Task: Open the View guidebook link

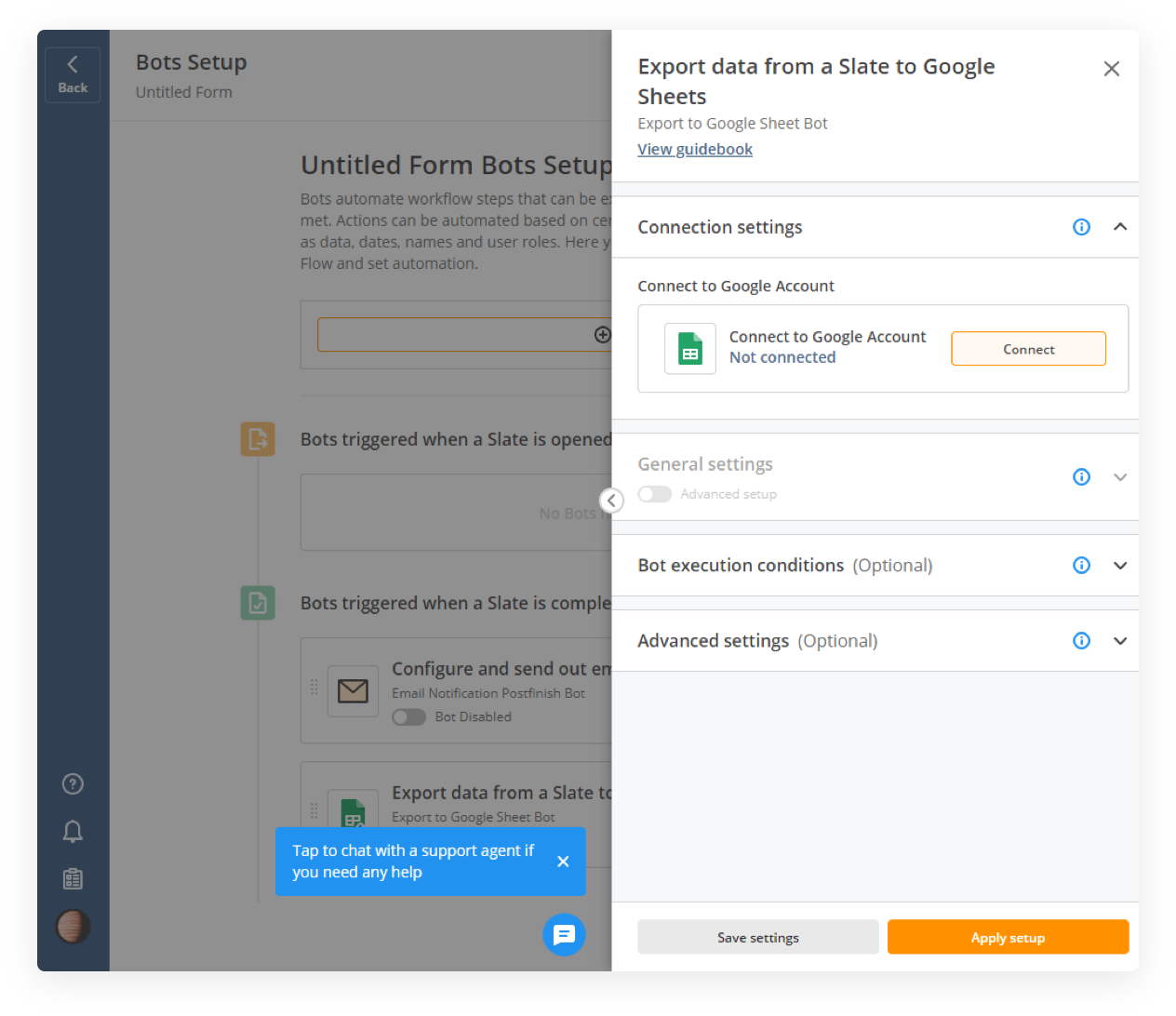Action: 695,150
